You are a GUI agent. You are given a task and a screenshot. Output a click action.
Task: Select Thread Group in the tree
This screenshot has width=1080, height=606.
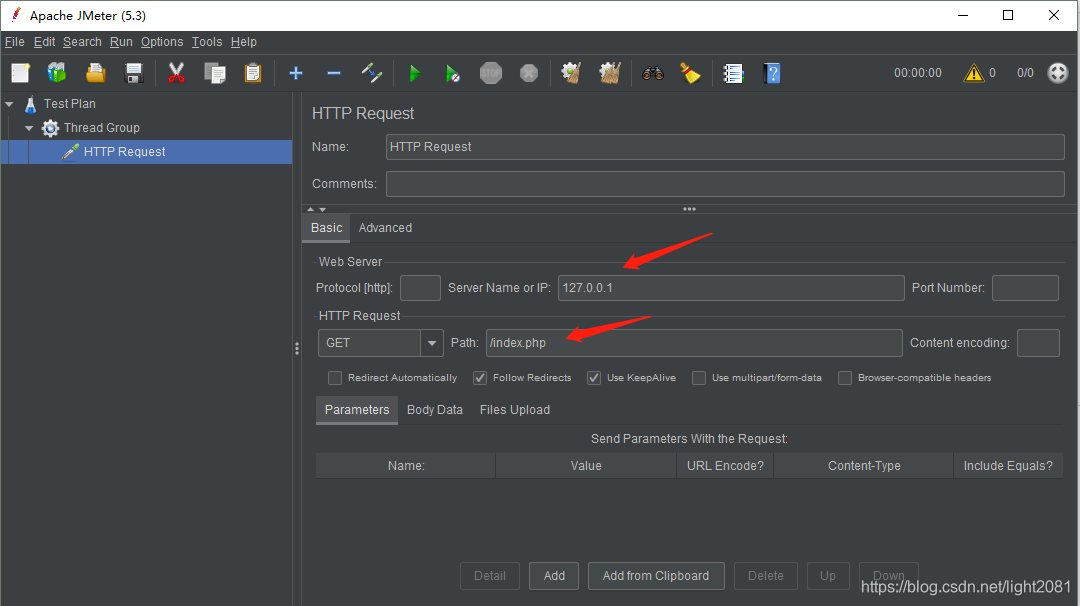(x=101, y=128)
